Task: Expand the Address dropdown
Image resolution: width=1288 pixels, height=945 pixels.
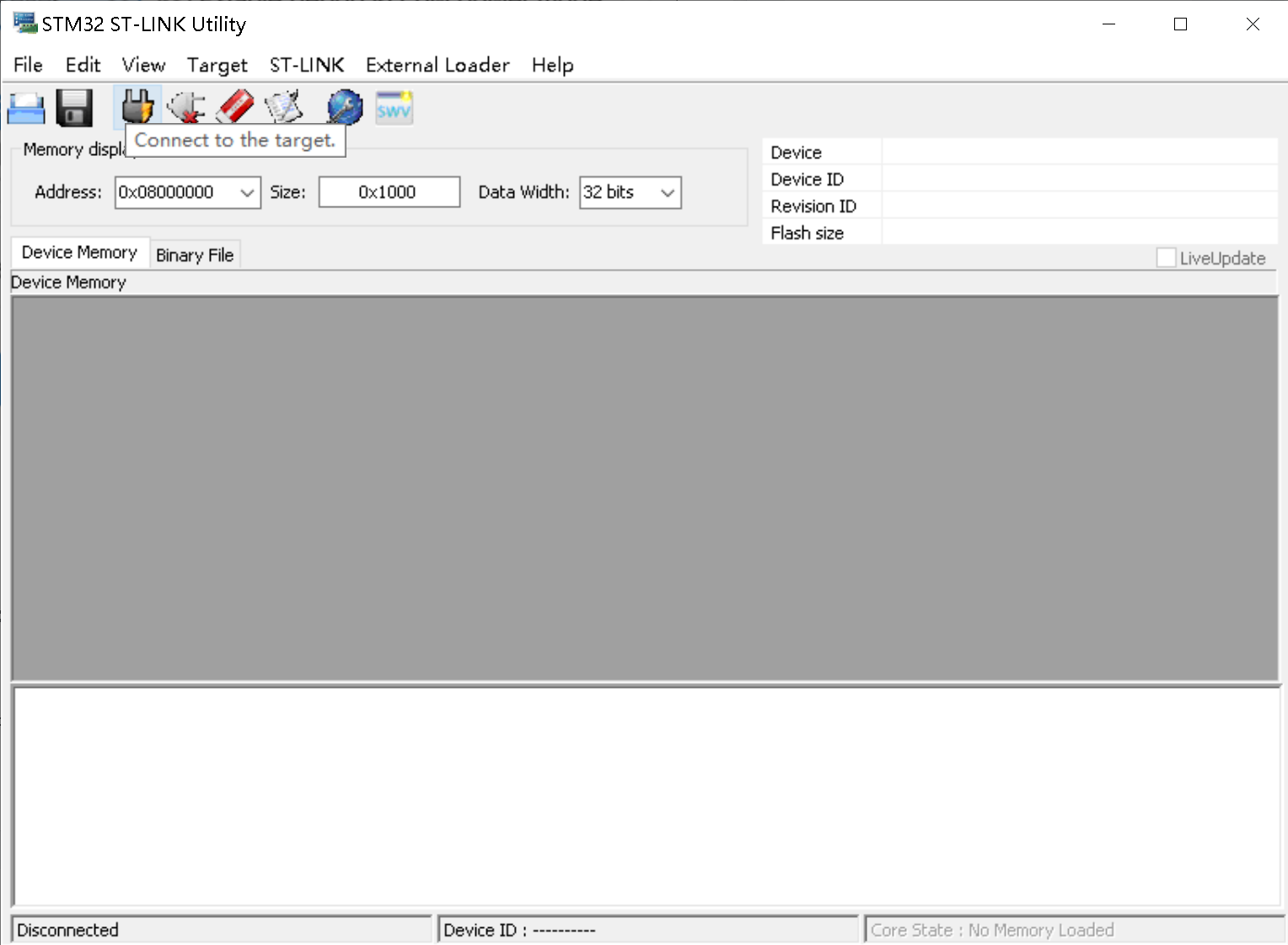Action: coord(246,192)
